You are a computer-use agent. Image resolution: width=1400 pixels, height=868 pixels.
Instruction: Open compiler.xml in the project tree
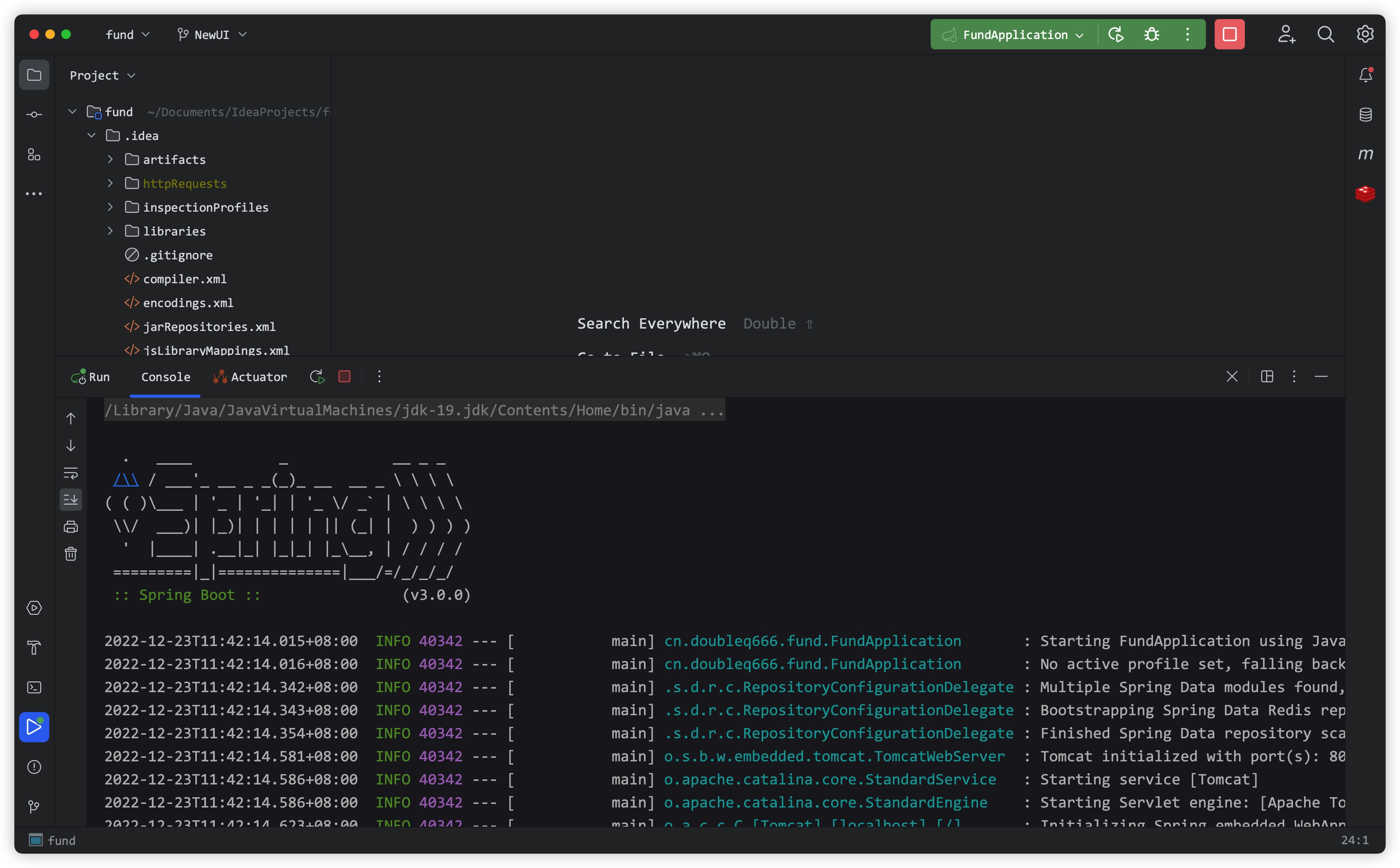tap(184, 279)
